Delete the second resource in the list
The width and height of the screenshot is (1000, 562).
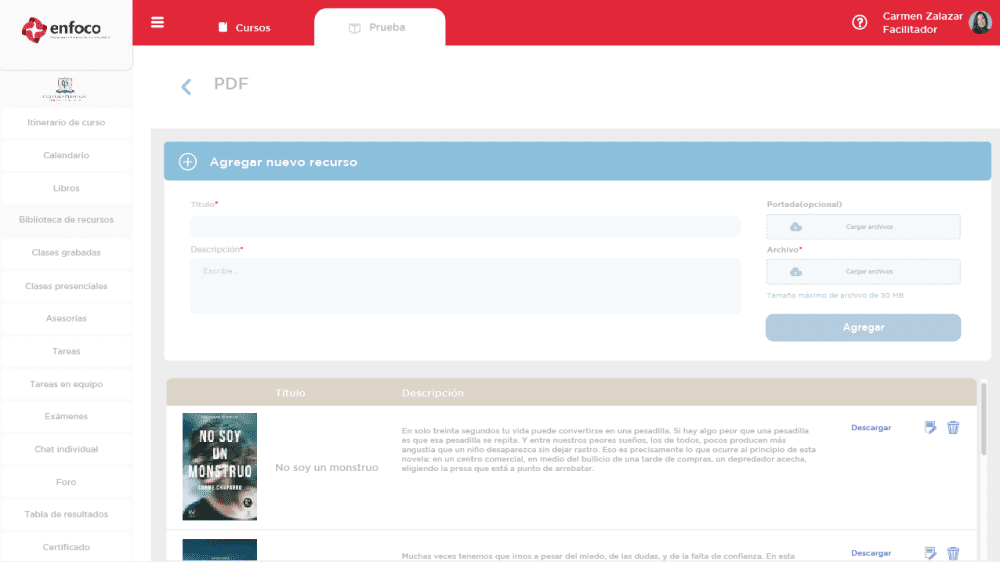coord(953,553)
